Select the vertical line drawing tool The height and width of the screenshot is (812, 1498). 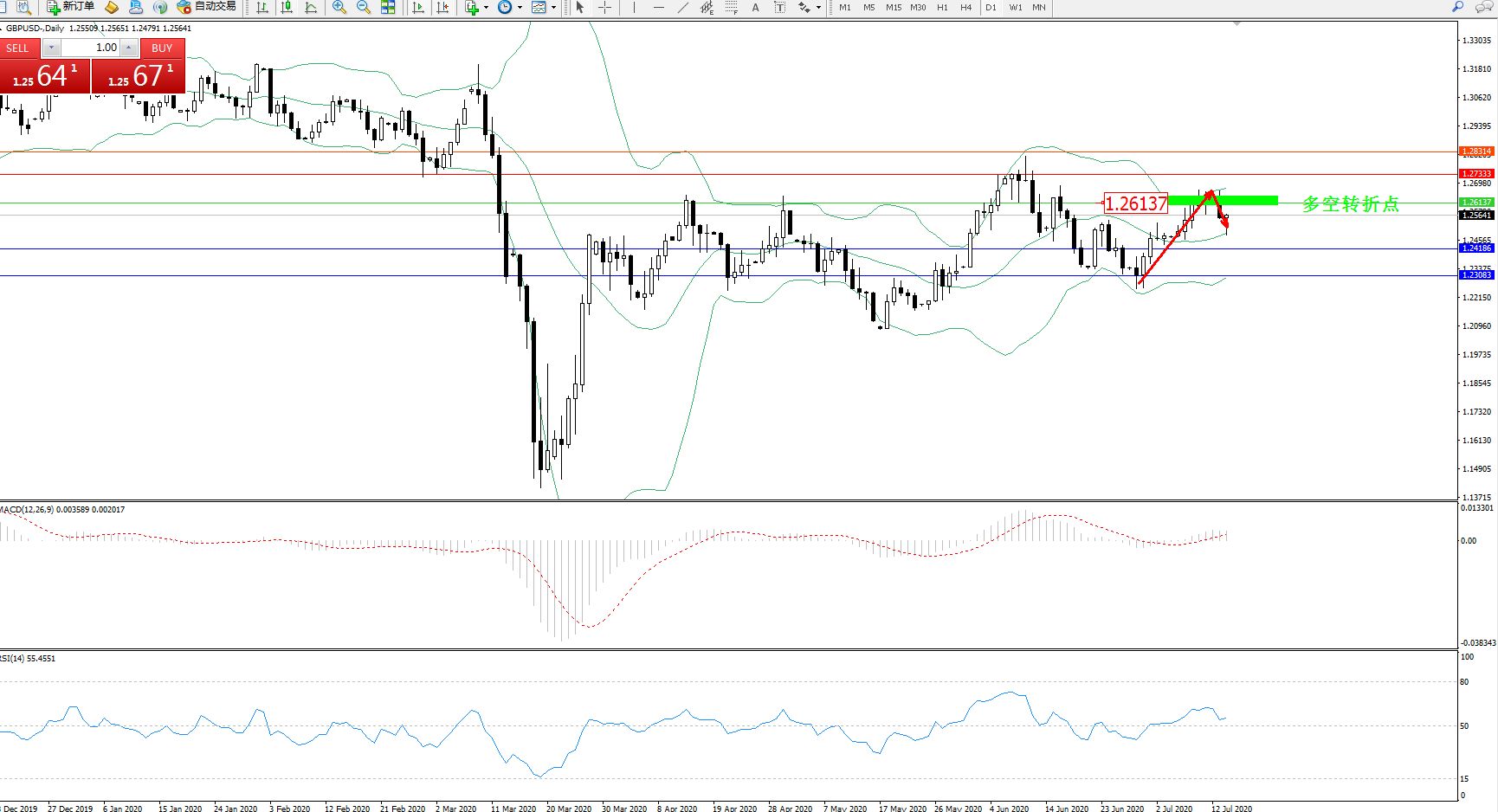tap(634, 7)
